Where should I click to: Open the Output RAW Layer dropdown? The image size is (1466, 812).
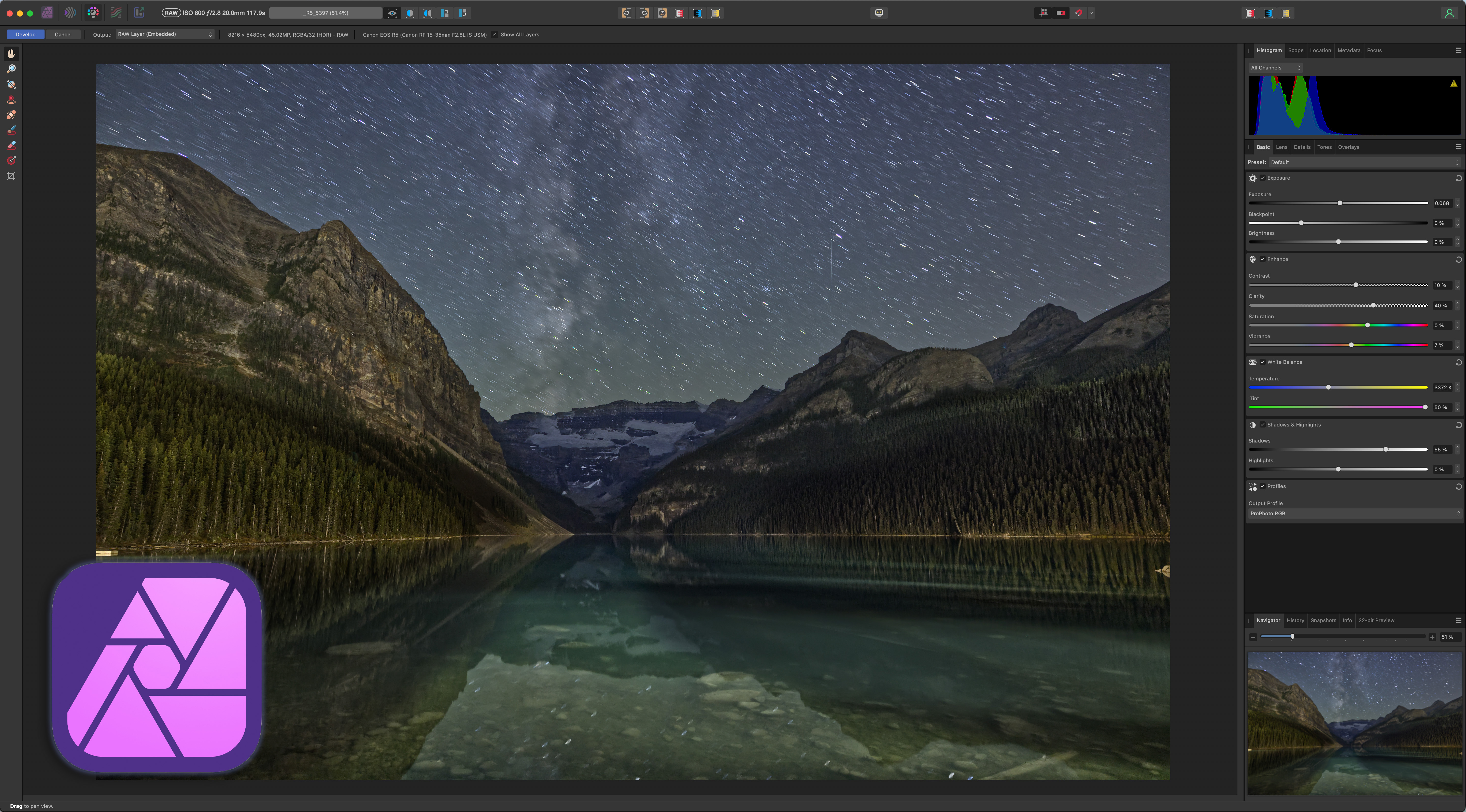(164, 35)
